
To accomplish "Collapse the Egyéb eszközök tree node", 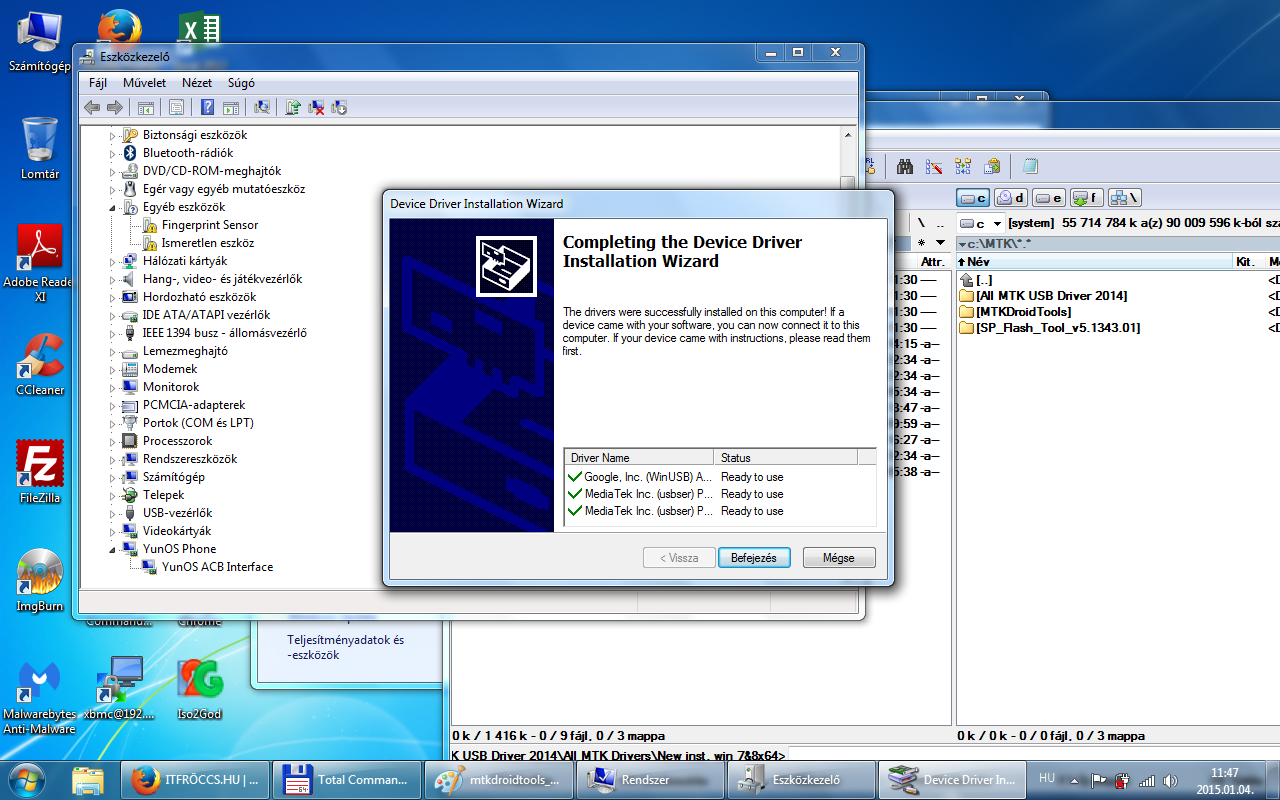I will pos(113,207).
